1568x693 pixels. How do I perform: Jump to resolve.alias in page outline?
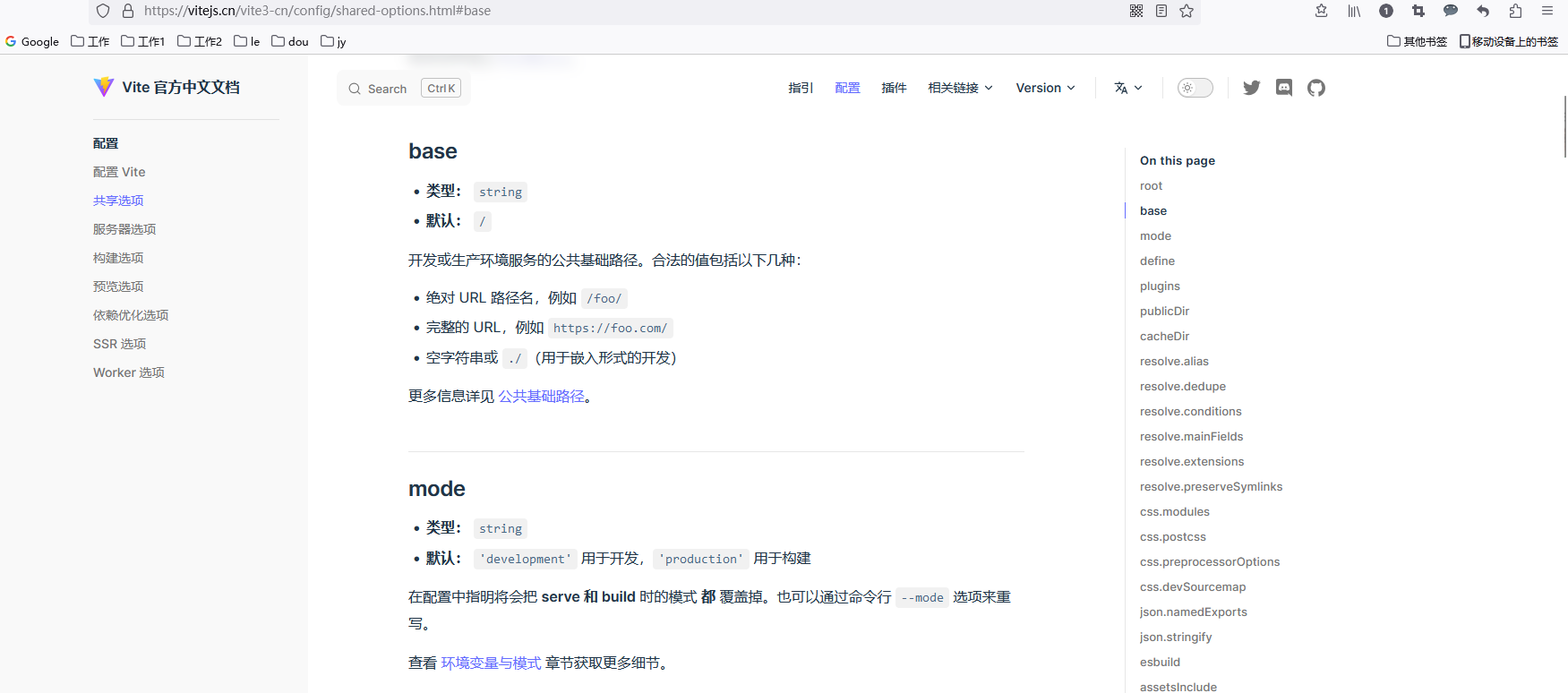[1174, 362]
